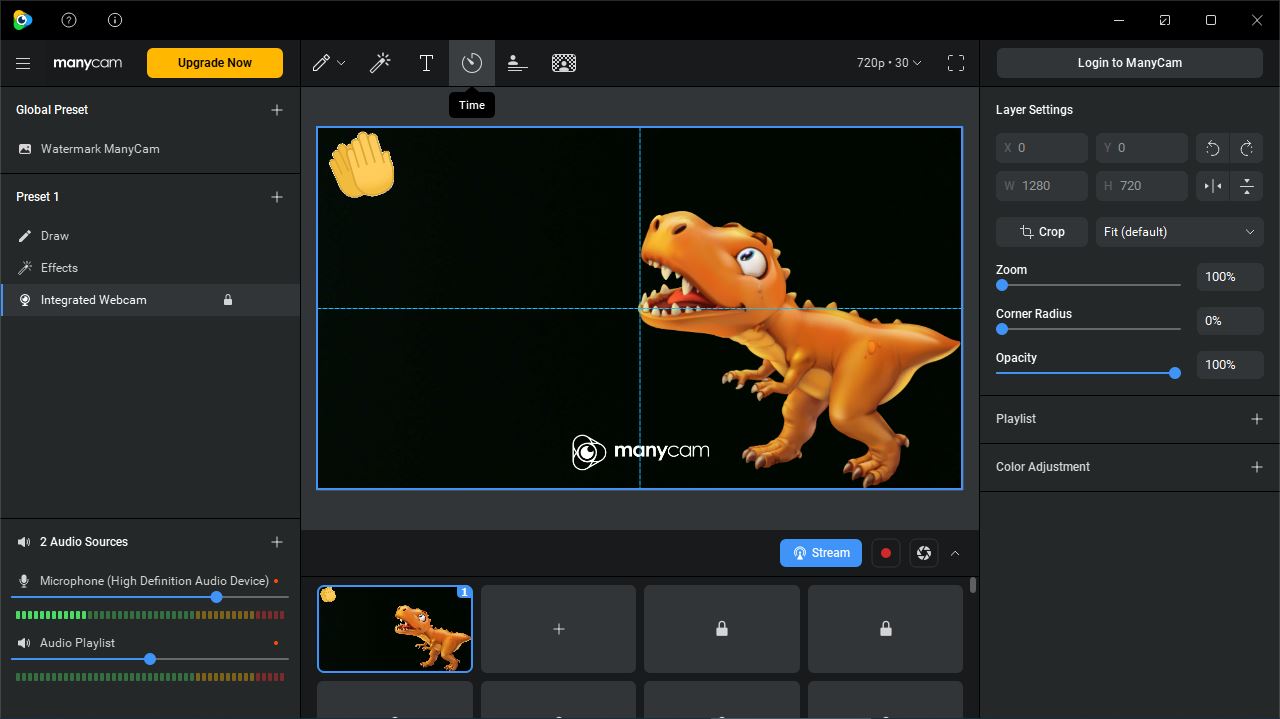The height and width of the screenshot is (719, 1280).
Task: Click the Layer Settings heading
Action: pyautogui.click(x=1034, y=110)
